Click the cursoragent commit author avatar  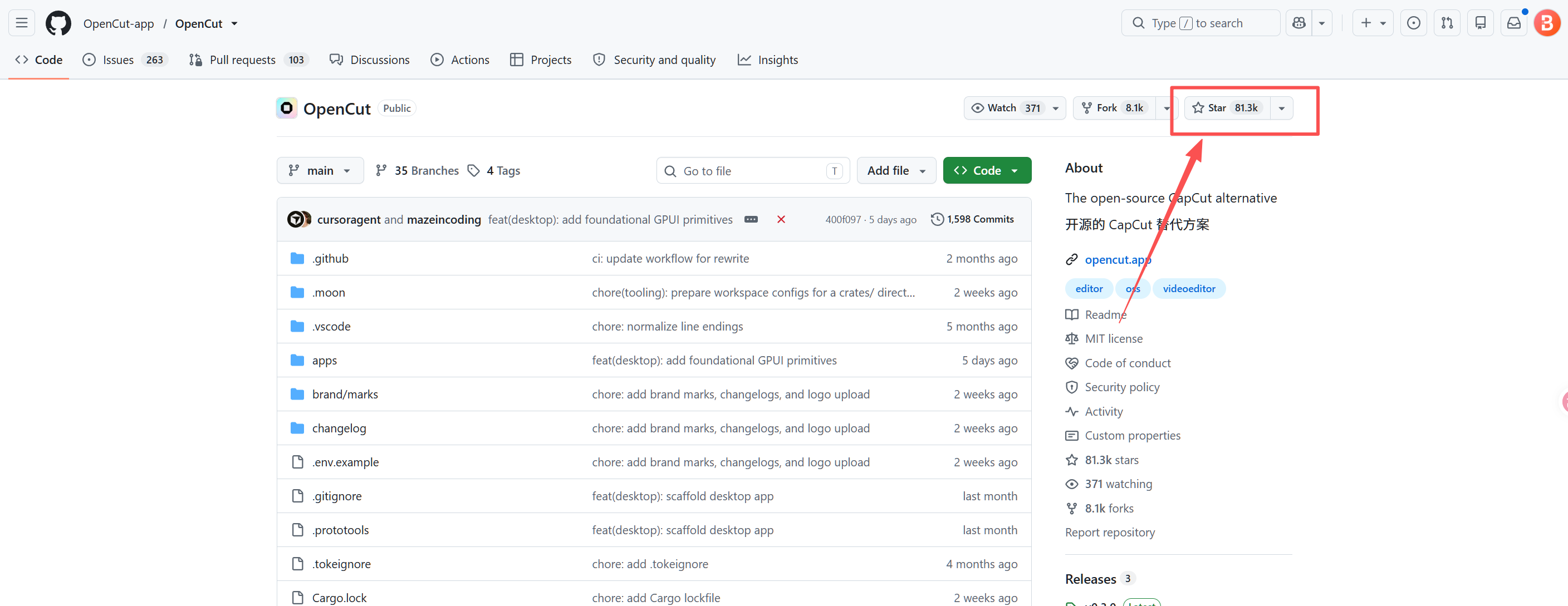click(295, 219)
